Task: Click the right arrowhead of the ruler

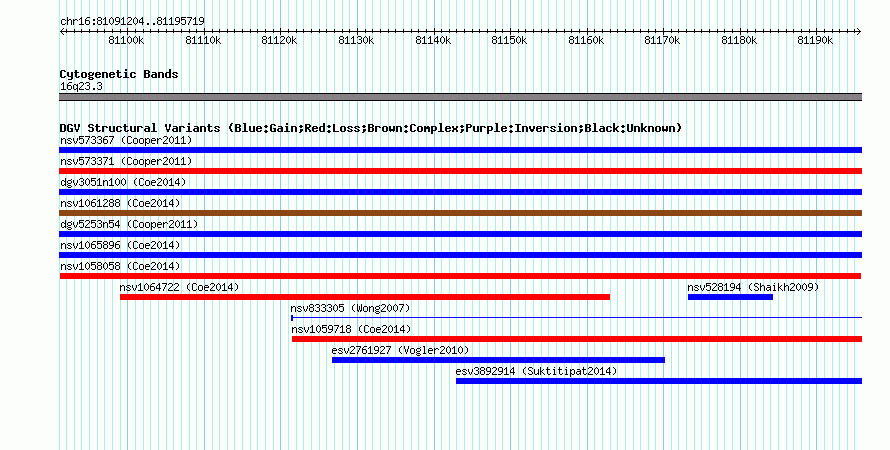Action: pos(859,32)
